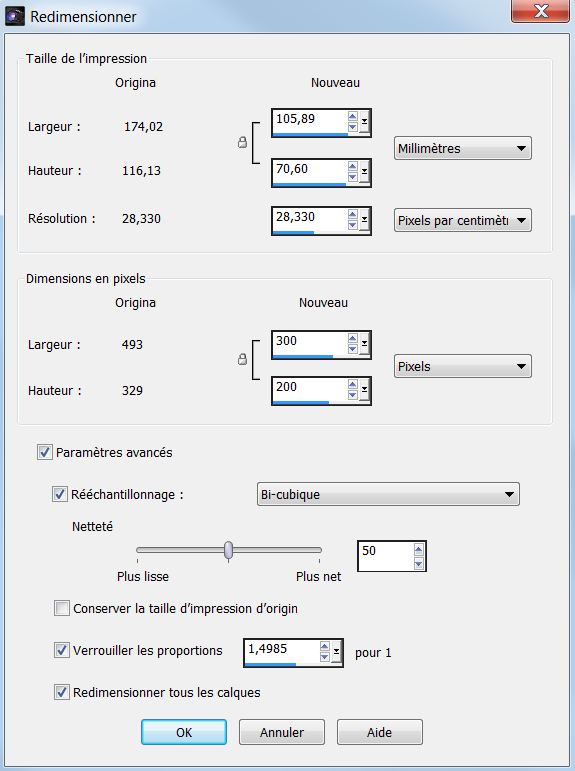The height and width of the screenshot is (771, 575).
Task: Increase print width using the up arrow
Action: tap(352, 117)
